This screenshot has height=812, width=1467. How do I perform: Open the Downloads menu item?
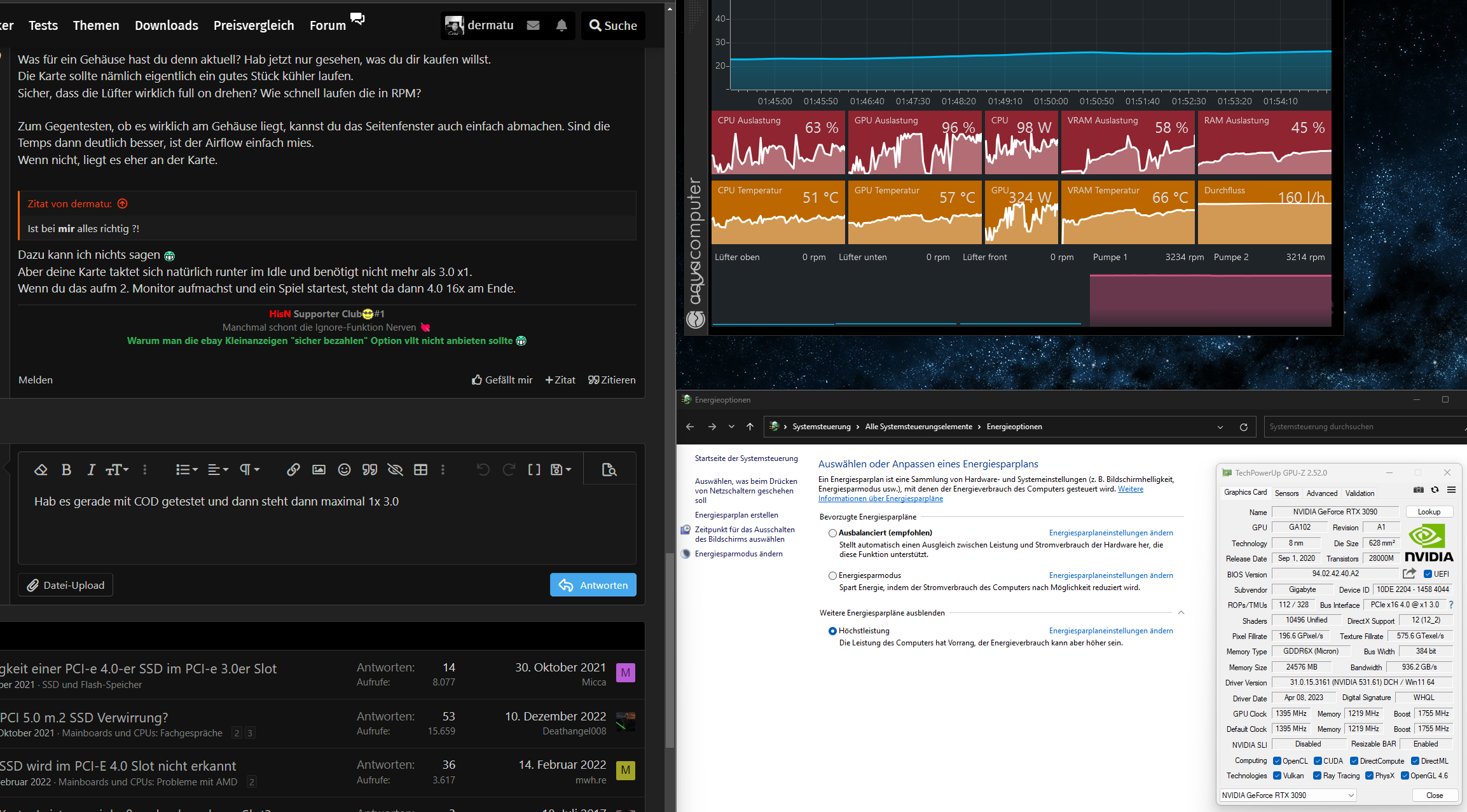click(x=167, y=25)
